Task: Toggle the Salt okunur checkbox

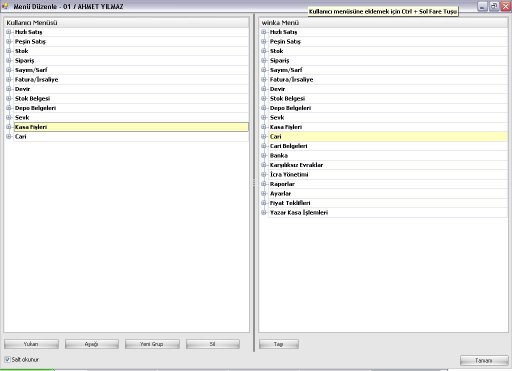Action: 7,359
